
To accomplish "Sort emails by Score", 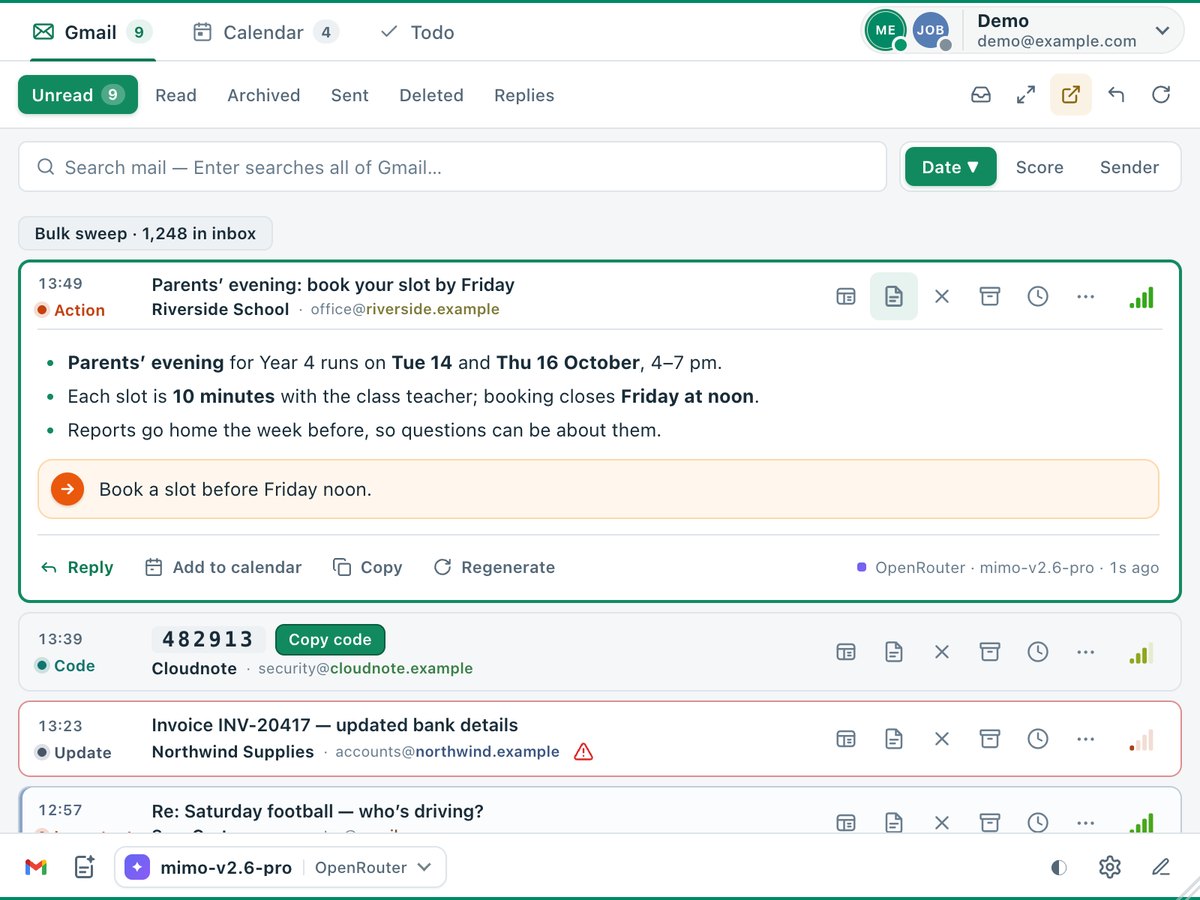I will [x=1040, y=167].
